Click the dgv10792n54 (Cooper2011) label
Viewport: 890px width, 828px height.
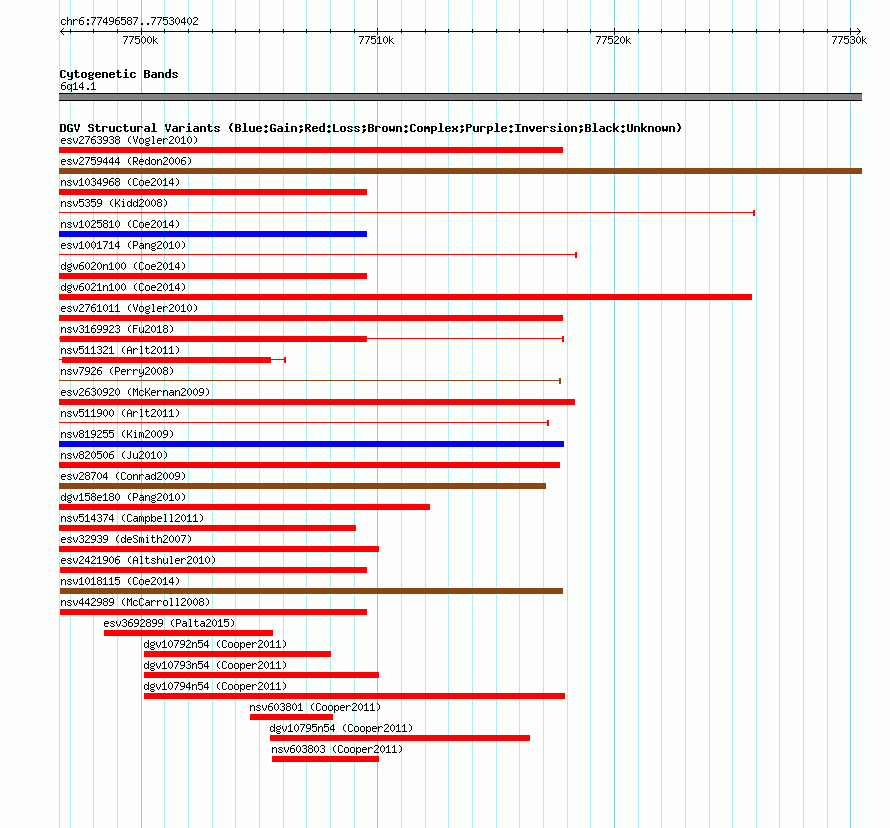tap(215, 644)
